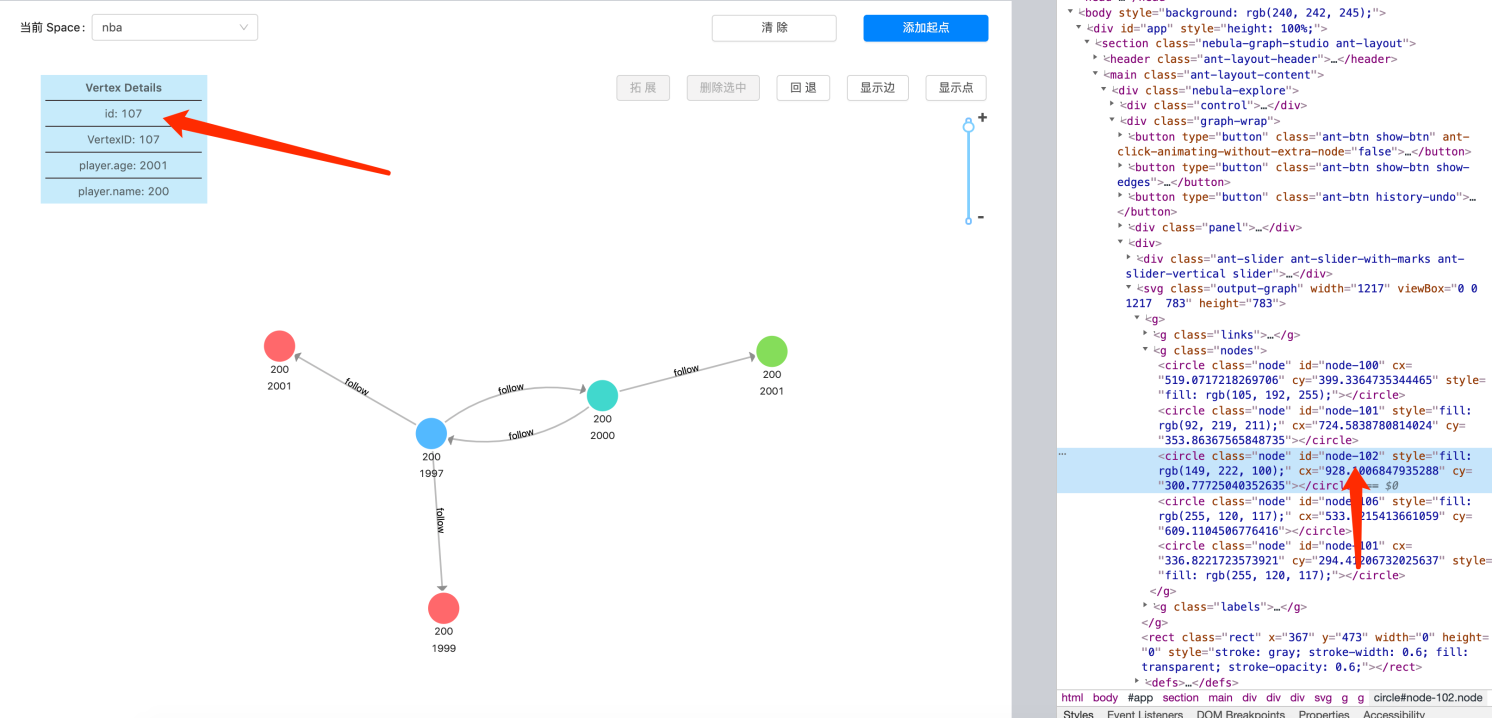Click the zoom-in plus icon above the slider

pos(982,117)
